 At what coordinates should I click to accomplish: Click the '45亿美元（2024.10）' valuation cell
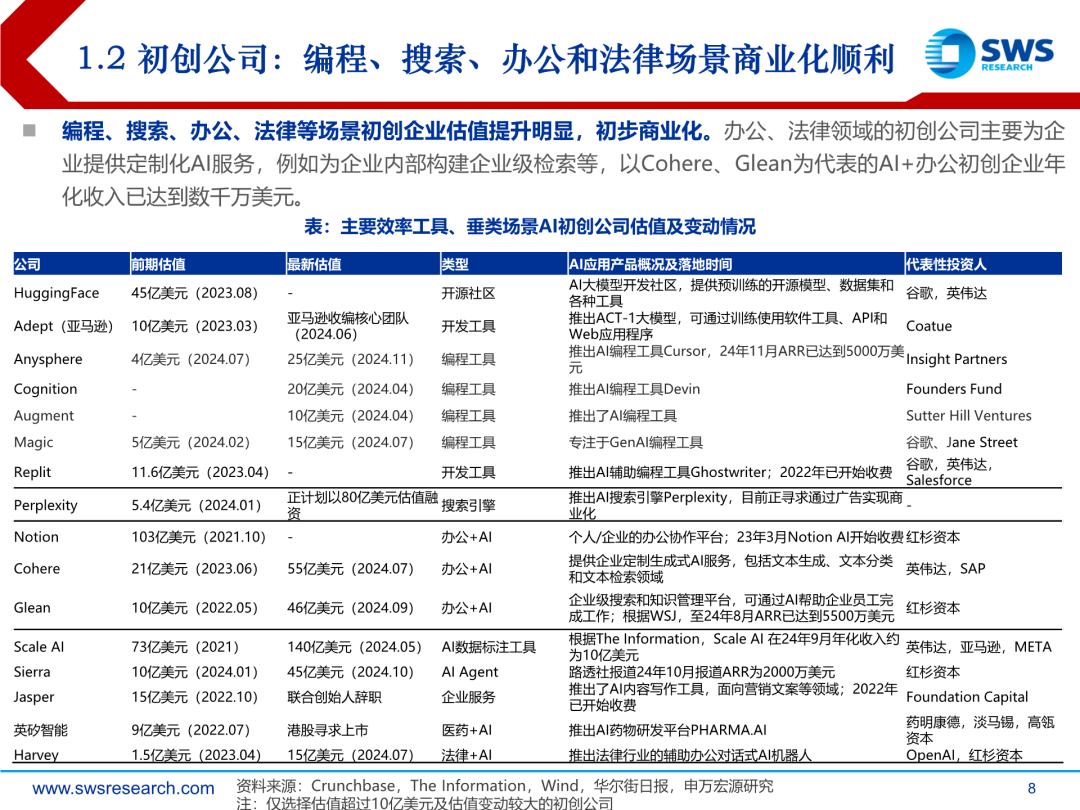[x=351, y=672]
